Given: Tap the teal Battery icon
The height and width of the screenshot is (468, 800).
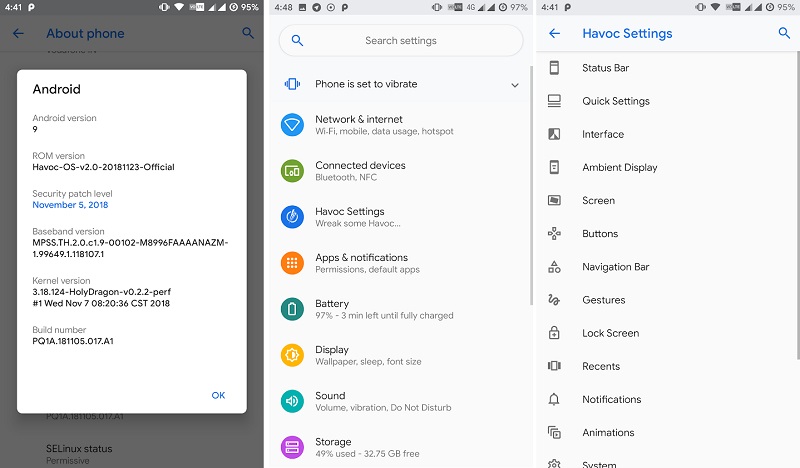Looking at the screenshot, I should [292, 309].
